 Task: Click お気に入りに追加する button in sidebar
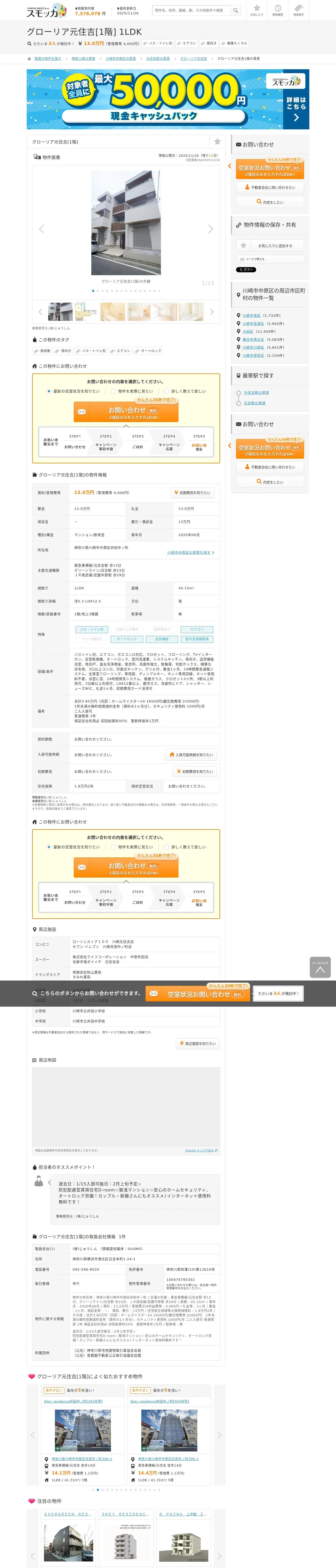[270, 245]
